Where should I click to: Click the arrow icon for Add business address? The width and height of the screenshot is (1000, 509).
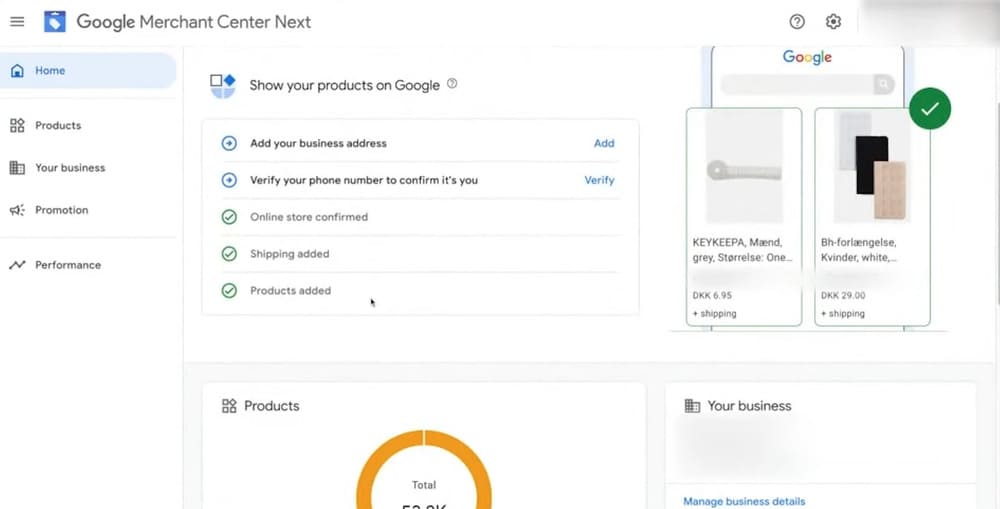(x=229, y=143)
